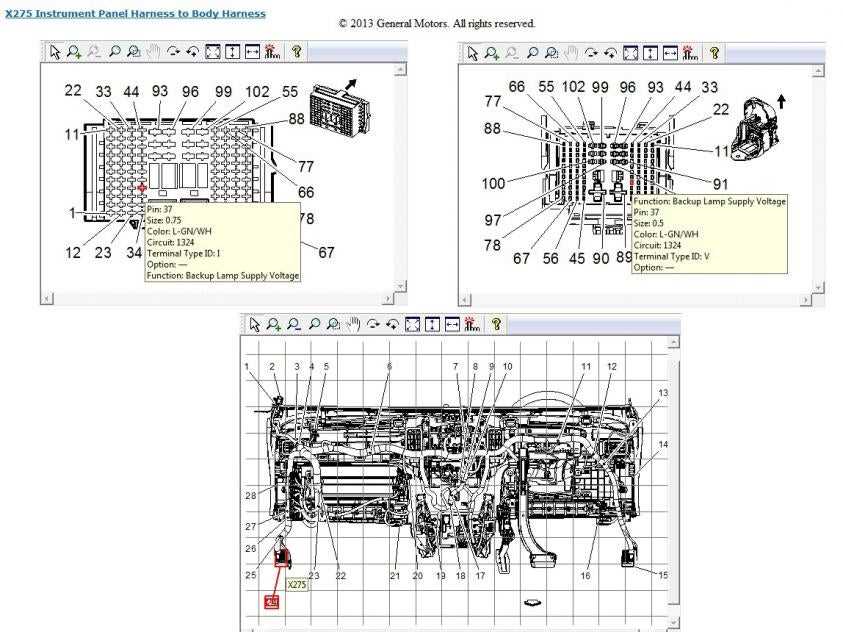
Task: Click pin label 1 in left connector view
Action: pyautogui.click(x=72, y=213)
